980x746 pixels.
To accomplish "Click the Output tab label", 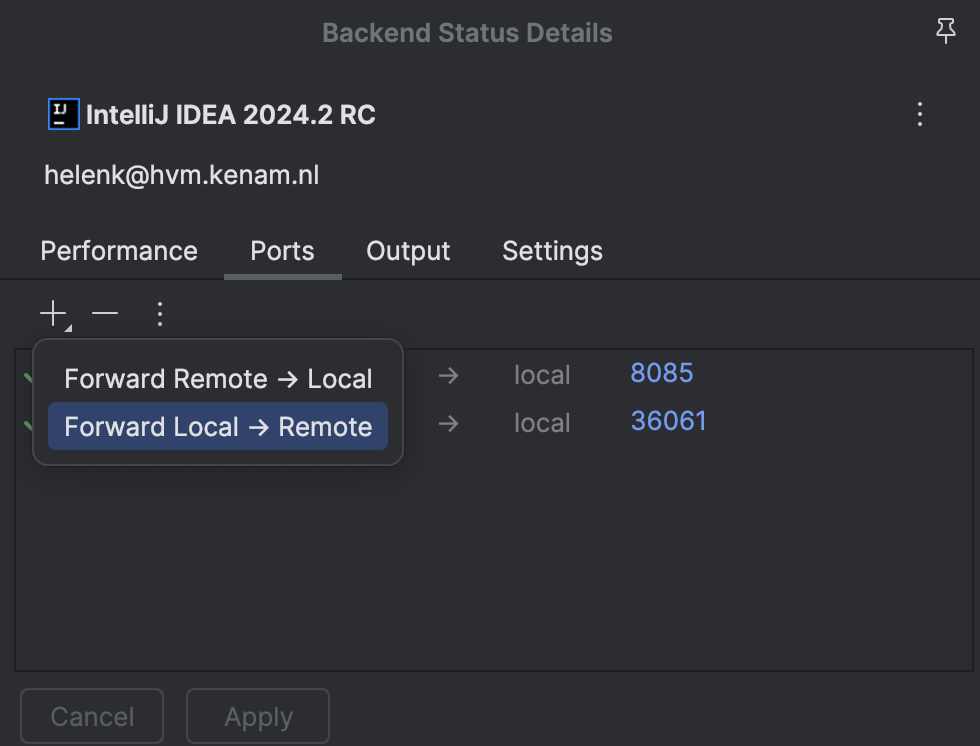I will (407, 251).
